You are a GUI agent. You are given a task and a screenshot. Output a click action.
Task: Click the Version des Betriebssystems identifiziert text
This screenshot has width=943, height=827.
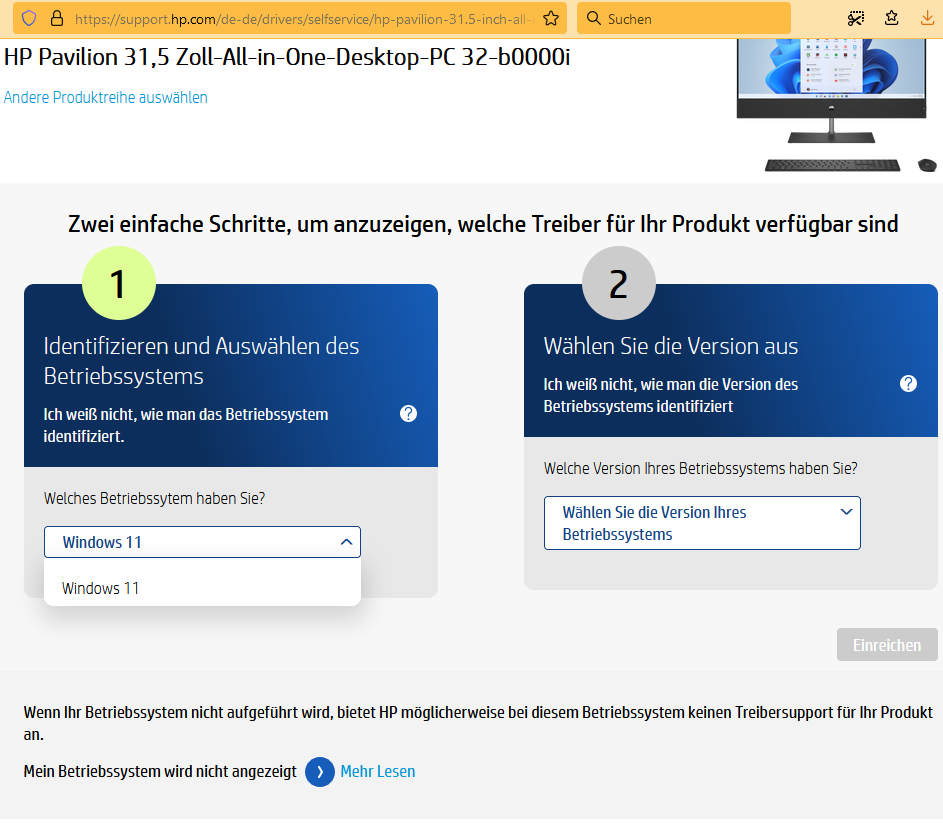point(671,395)
